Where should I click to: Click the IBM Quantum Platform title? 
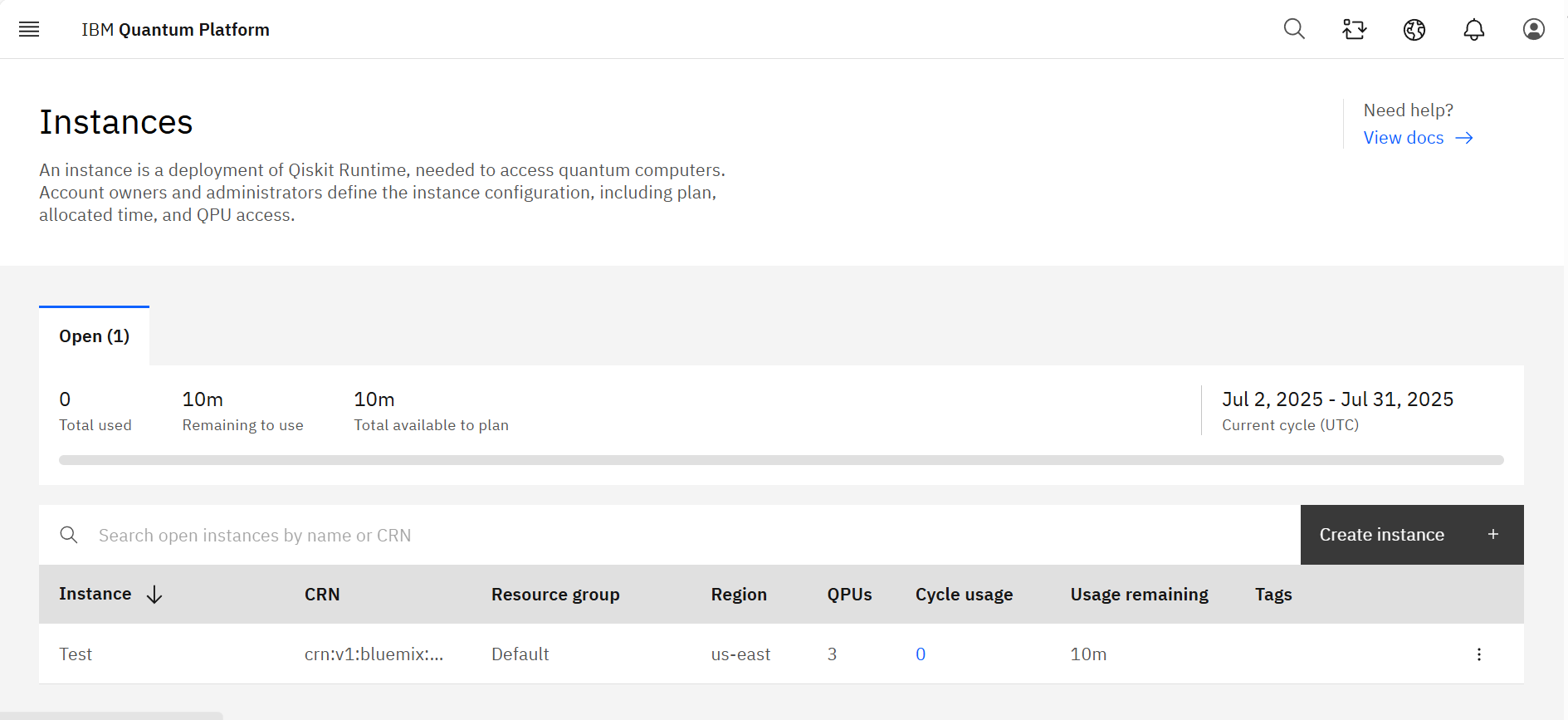175,30
